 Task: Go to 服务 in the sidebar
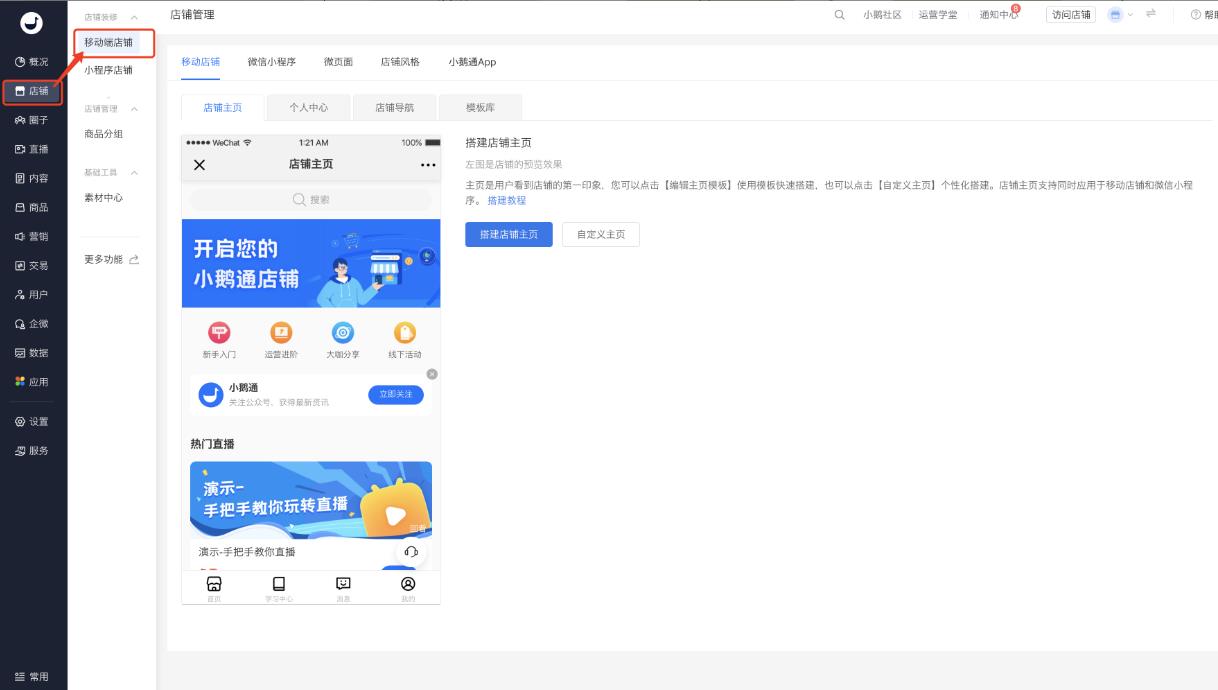click(32, 450)
